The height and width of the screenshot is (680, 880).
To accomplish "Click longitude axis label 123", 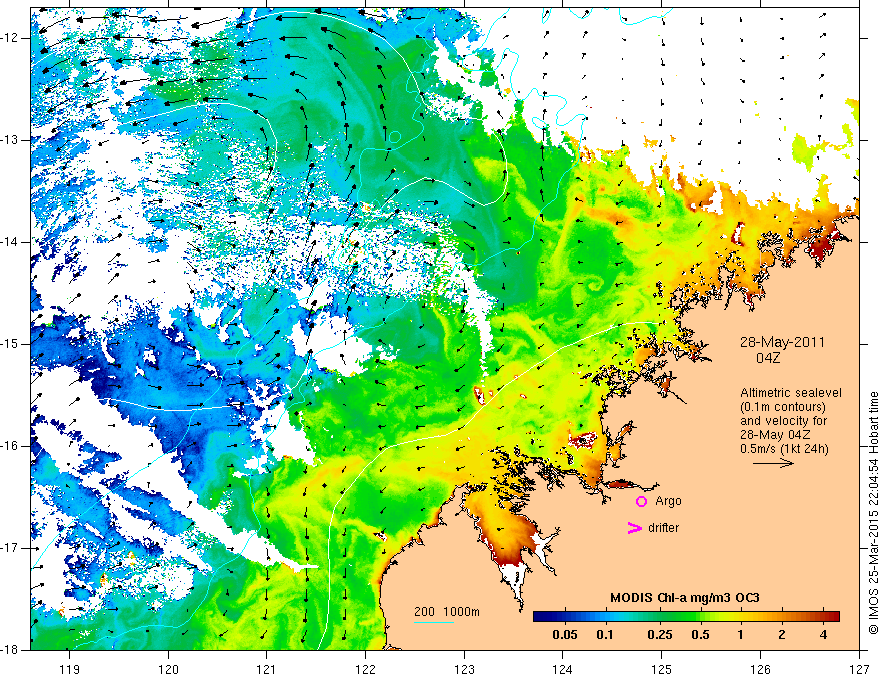I will [x=465, y=669].
